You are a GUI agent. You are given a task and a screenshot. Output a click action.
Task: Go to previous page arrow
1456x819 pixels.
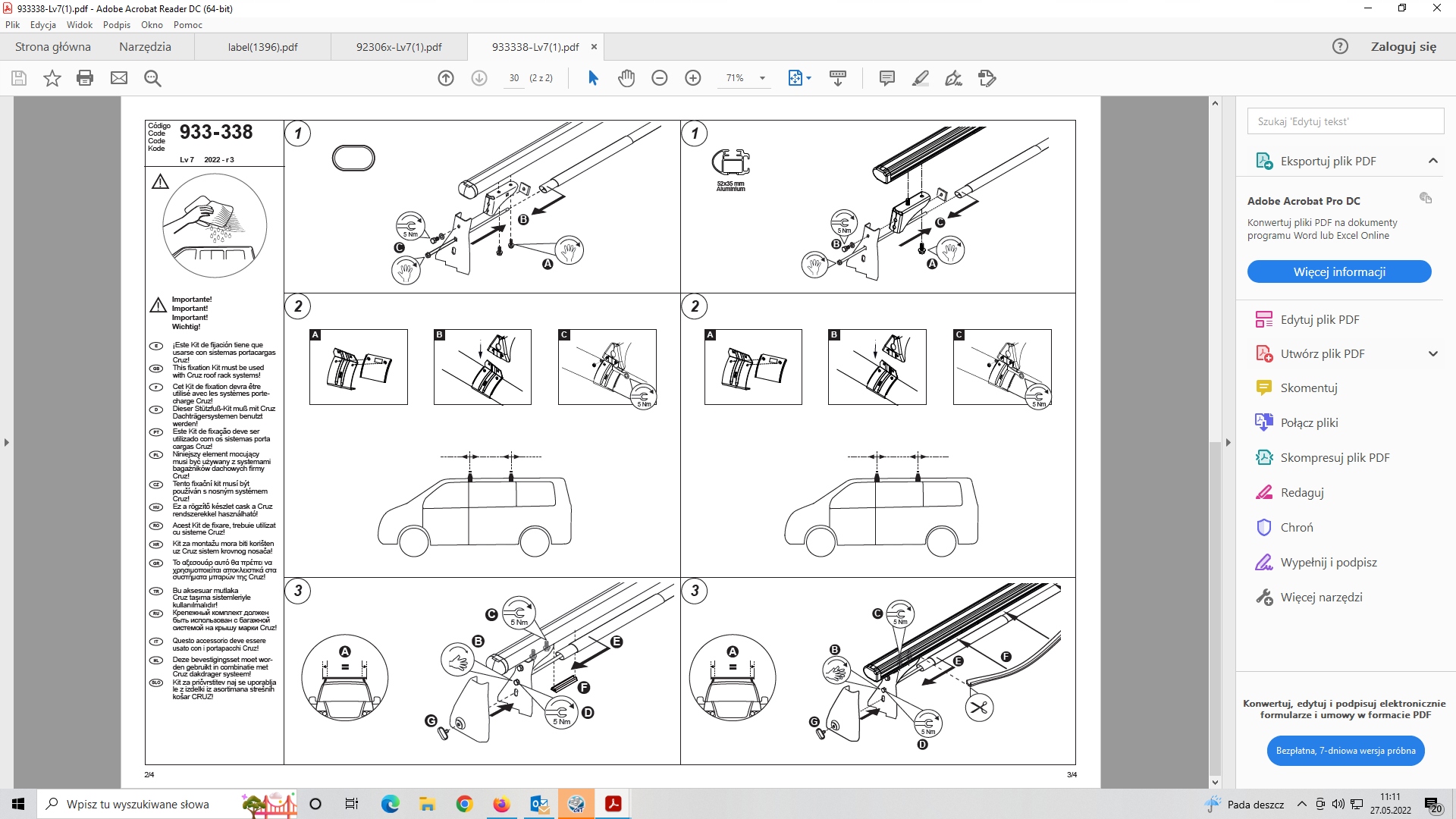pyautogui.click(x=446, y=78)
